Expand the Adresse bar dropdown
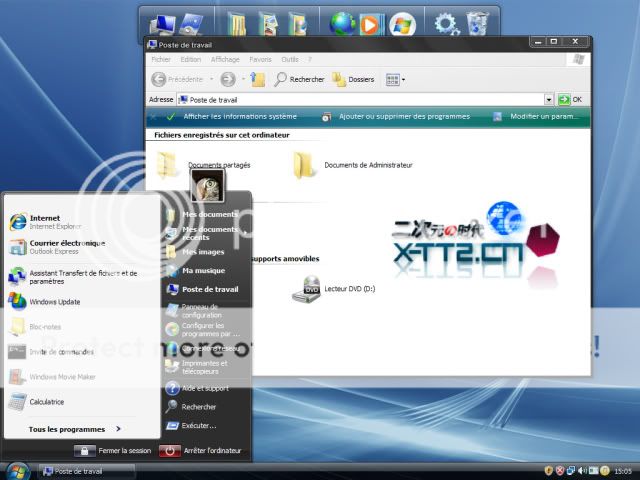 point(549,100)
